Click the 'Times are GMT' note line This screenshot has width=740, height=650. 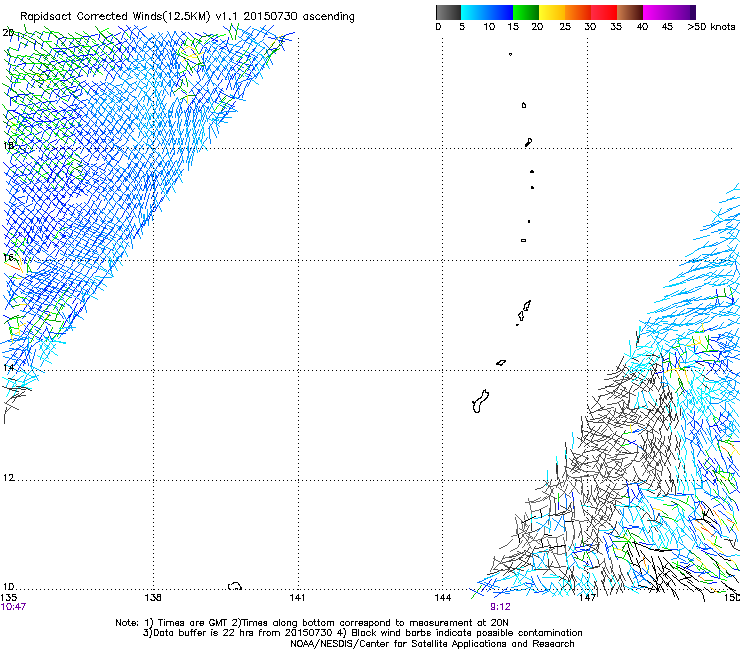312,623
